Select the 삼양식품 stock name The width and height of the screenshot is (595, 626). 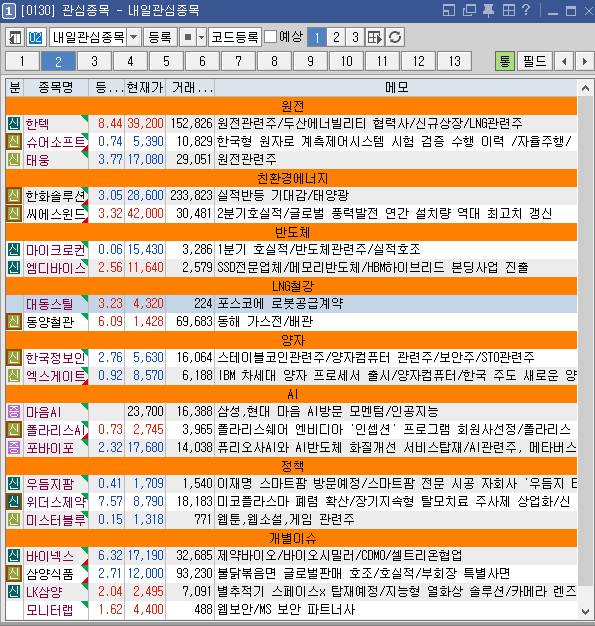click(50, 574)
